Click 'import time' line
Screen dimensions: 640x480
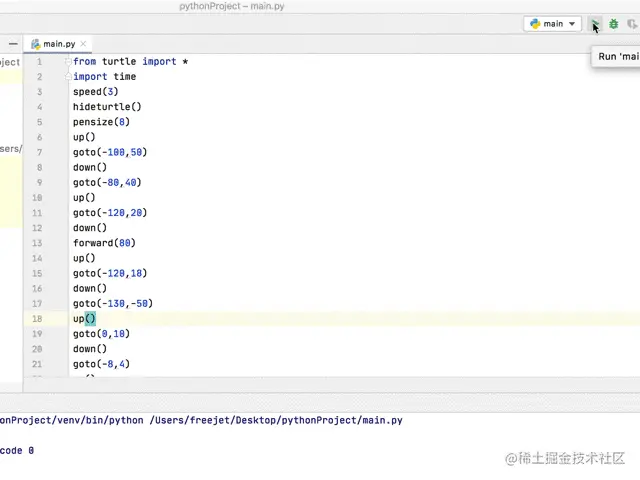[104, 77]
